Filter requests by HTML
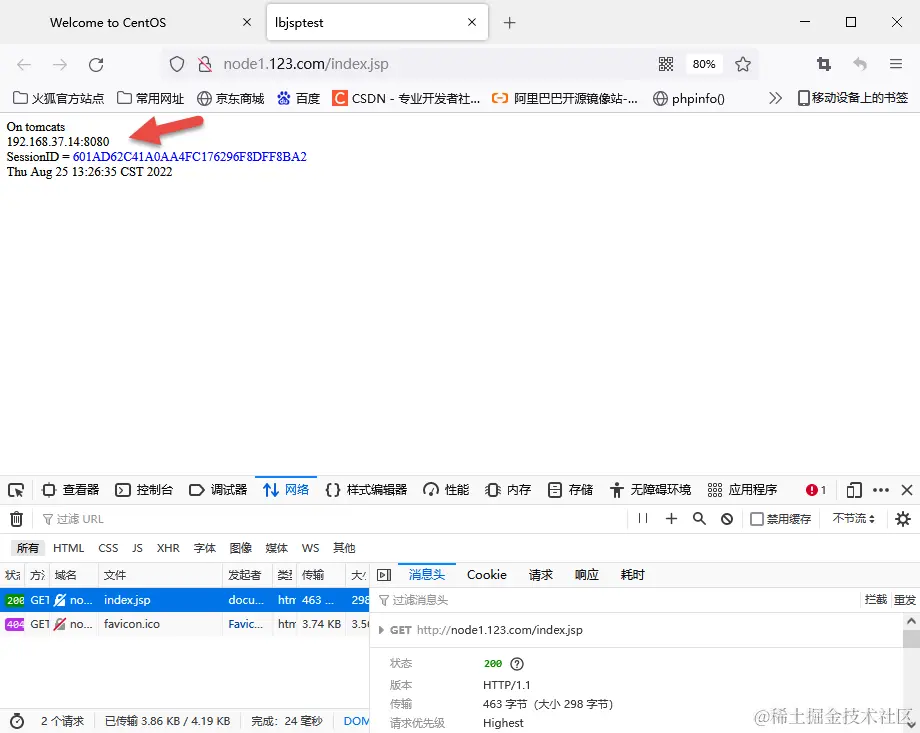This screenshot has width=920, height=733. coord(69,548)
